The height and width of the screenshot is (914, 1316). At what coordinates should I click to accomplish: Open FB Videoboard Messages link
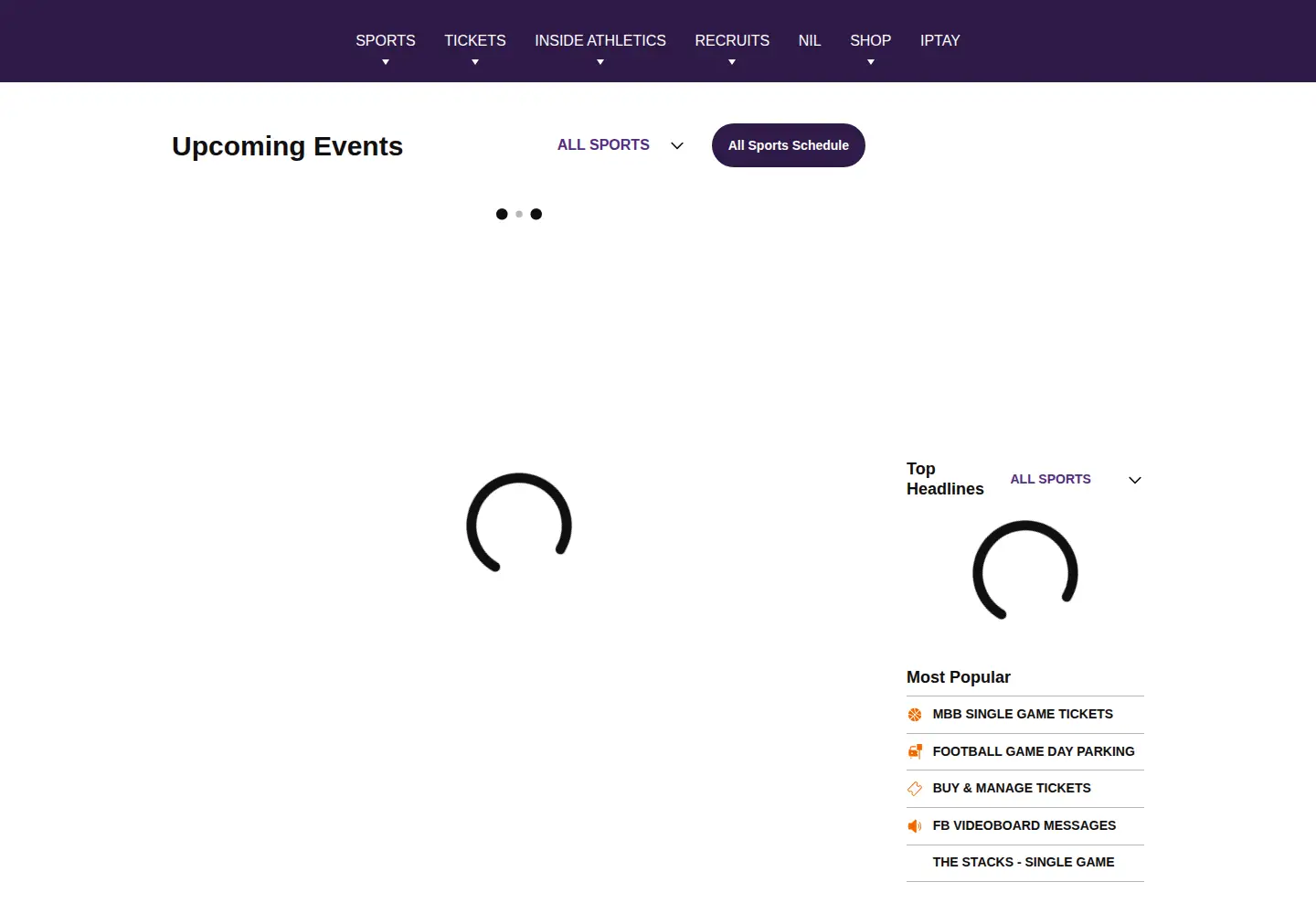point(1024,825)
